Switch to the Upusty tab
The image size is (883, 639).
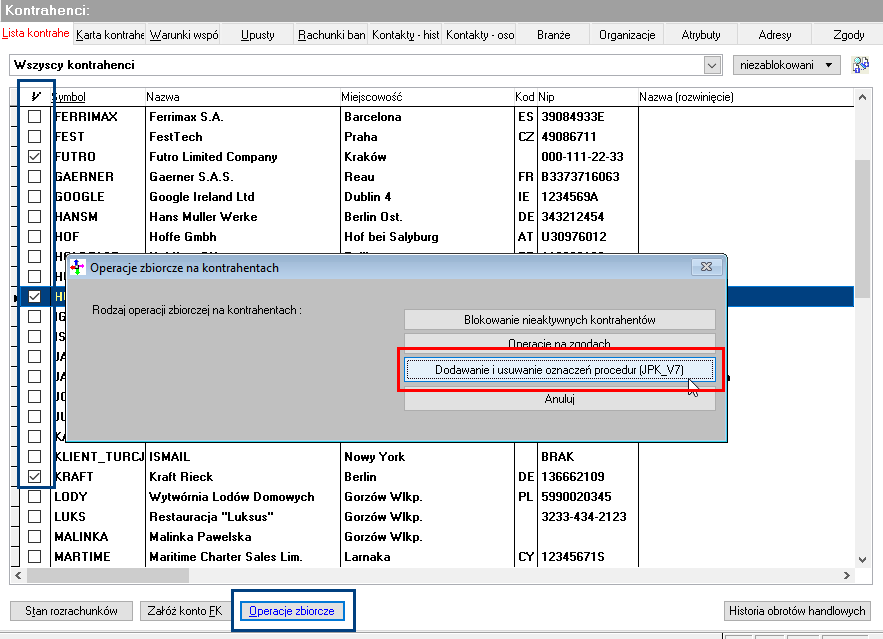257,35
